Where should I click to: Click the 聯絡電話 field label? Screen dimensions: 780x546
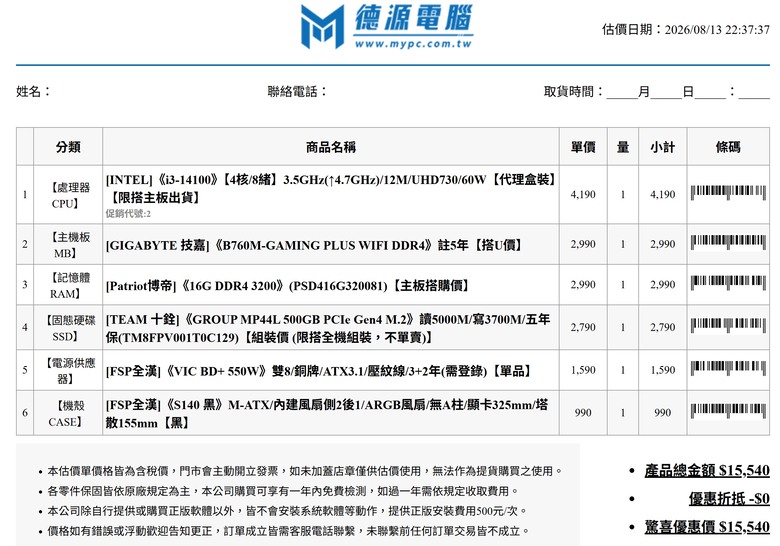click(297, 91)
